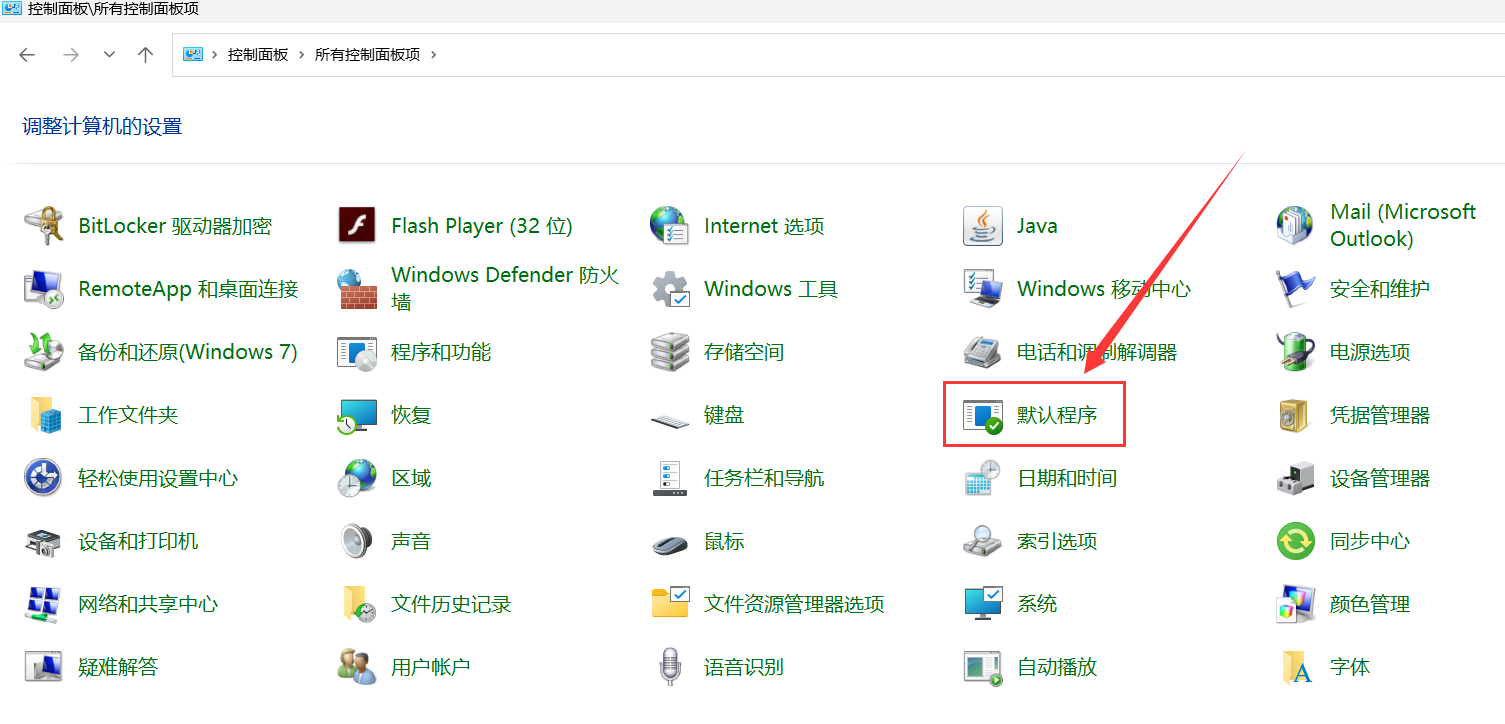Go up one level with the up arrow

pos(146,55)
